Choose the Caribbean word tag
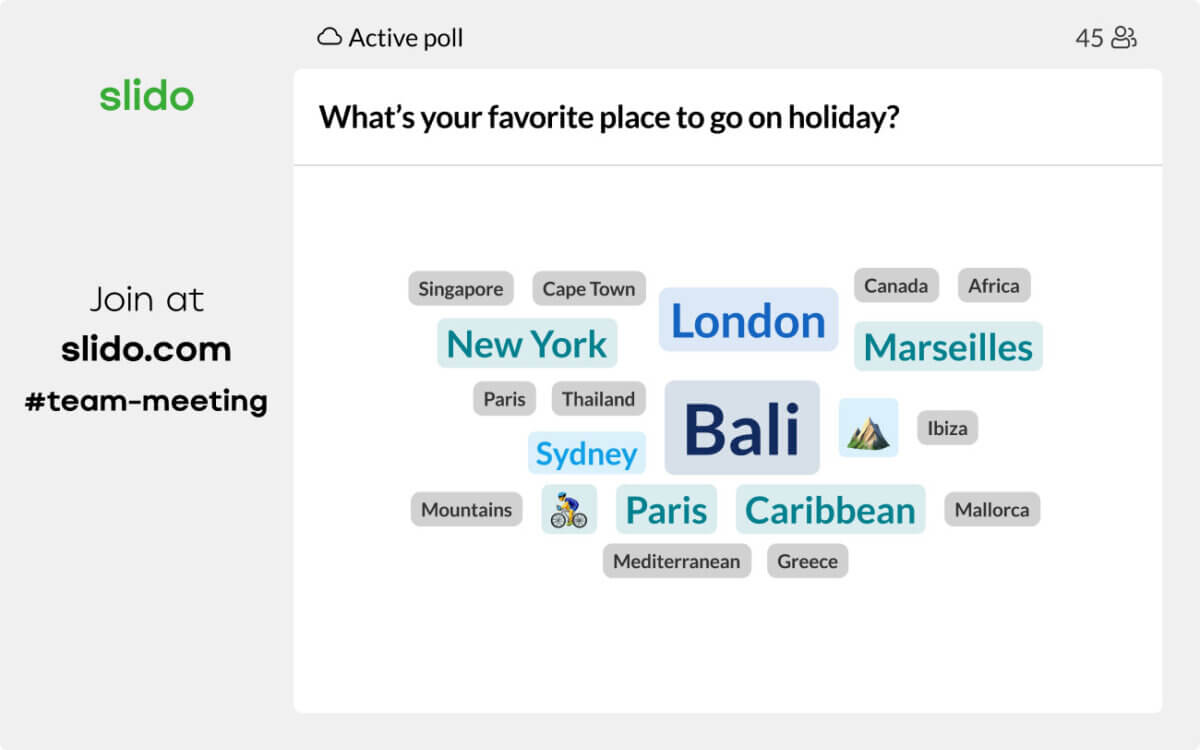Image resolution: width=1200 pixels, height=750 pixels. click(830, 510)
